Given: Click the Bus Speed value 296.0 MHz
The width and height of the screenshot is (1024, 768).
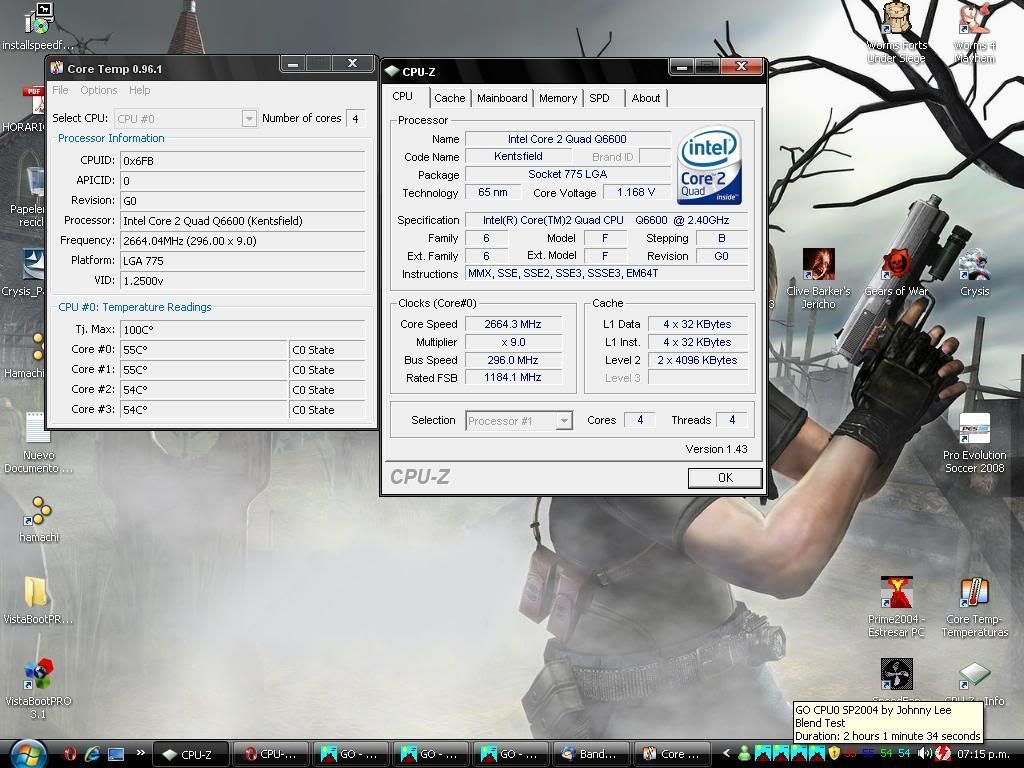Looking at the screenshot, I should pos(513,360).
